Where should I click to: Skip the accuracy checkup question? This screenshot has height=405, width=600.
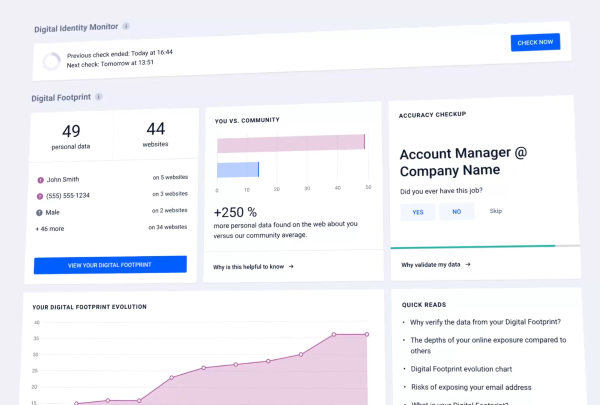pyautogui.click(x=496, y=211)
